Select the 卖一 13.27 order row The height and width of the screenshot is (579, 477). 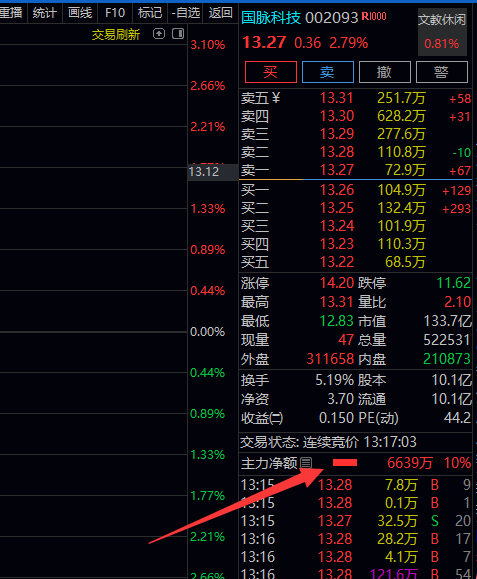coord(356,170)
